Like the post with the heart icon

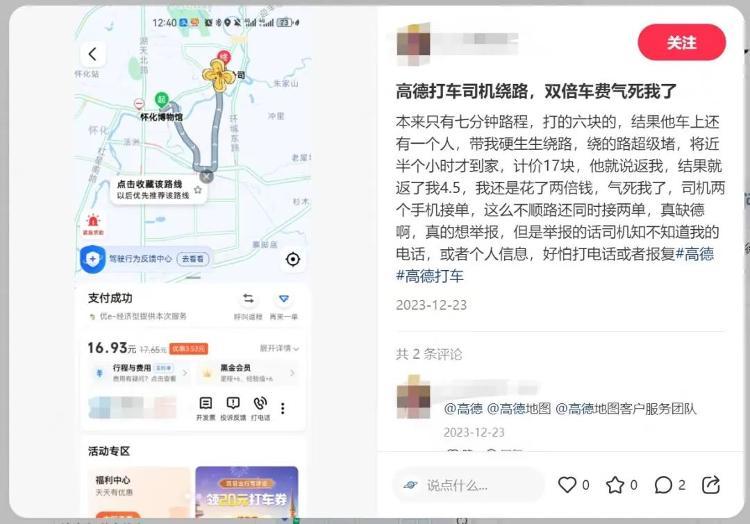567,485
